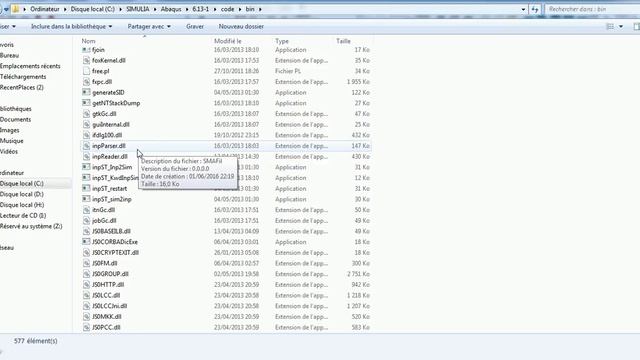The image size is (640, 360).
Task: Expand breadcrumb arrow after Abaqus
Action: [187, 9]
